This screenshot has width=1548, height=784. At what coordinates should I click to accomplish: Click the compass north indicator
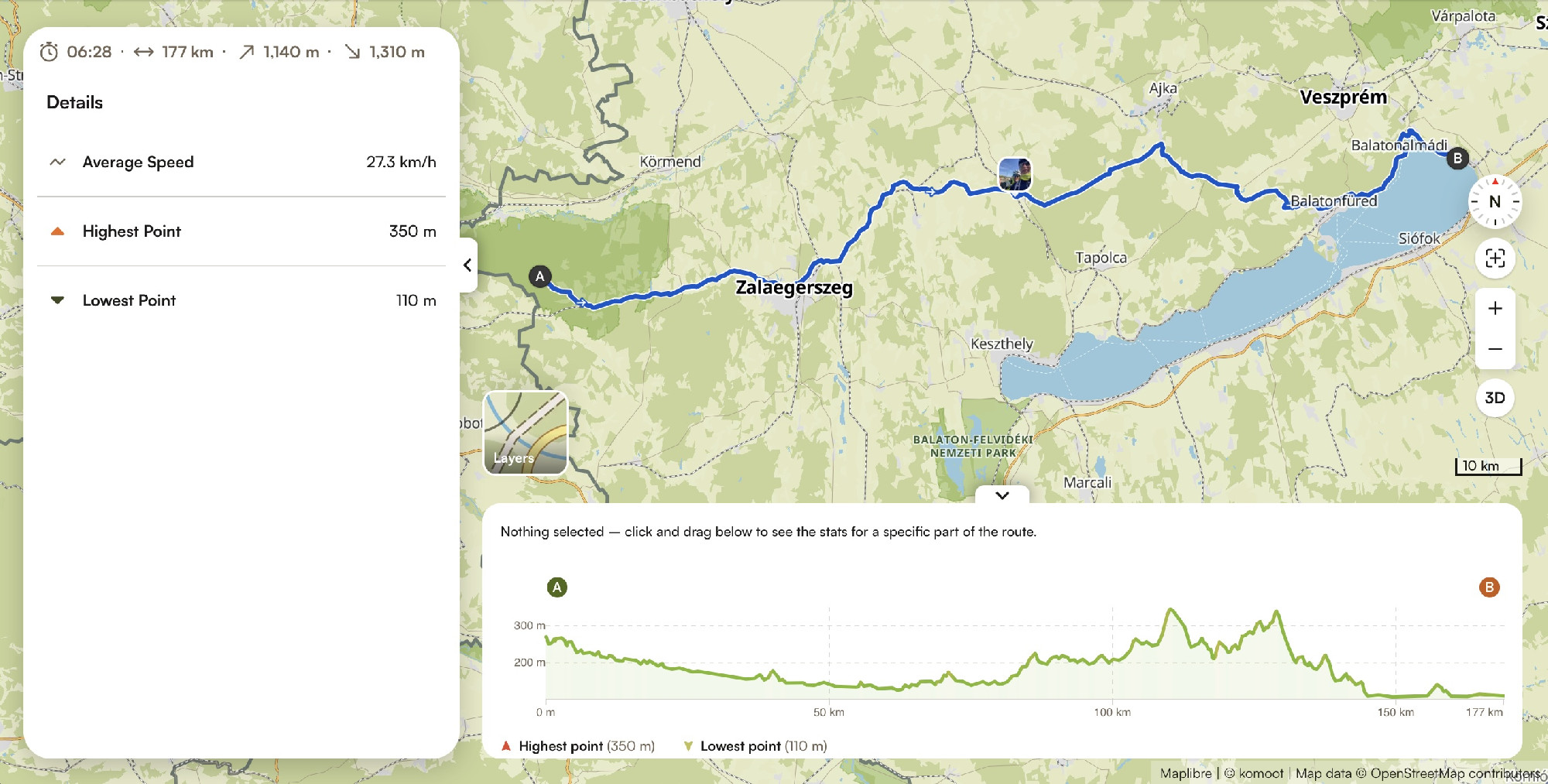pos(1495,202)
